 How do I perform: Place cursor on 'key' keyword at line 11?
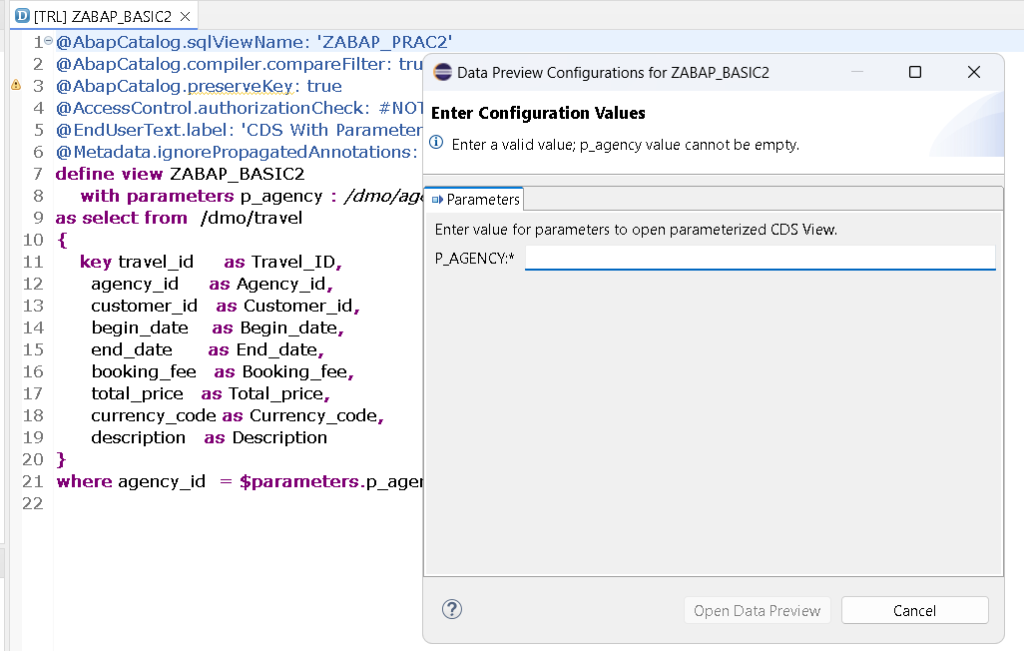click(x=96, y=262)
